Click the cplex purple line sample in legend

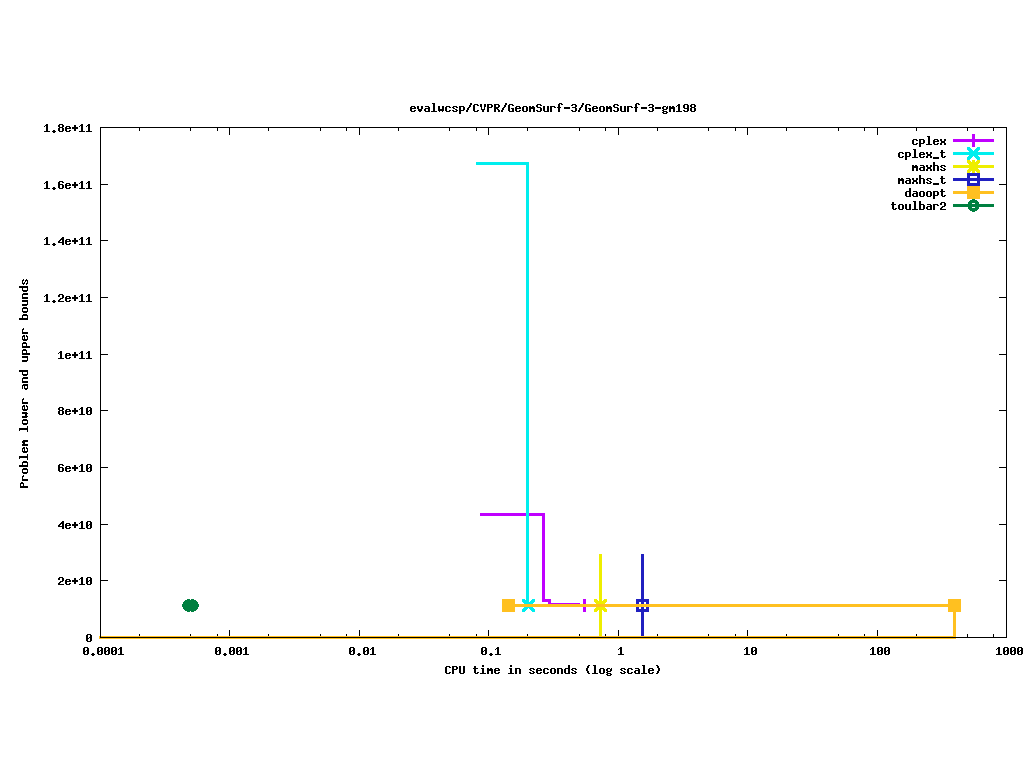coord(973,141)
